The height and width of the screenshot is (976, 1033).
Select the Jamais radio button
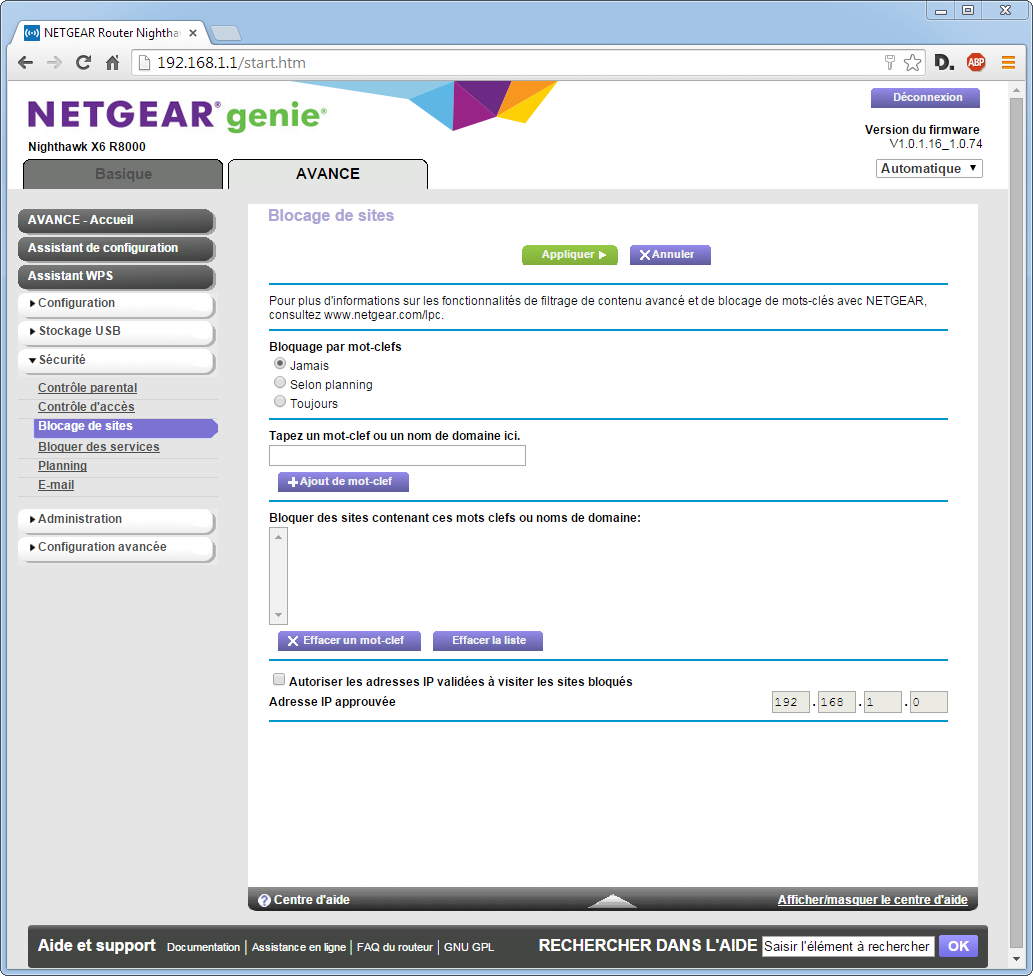pos(280,365)
